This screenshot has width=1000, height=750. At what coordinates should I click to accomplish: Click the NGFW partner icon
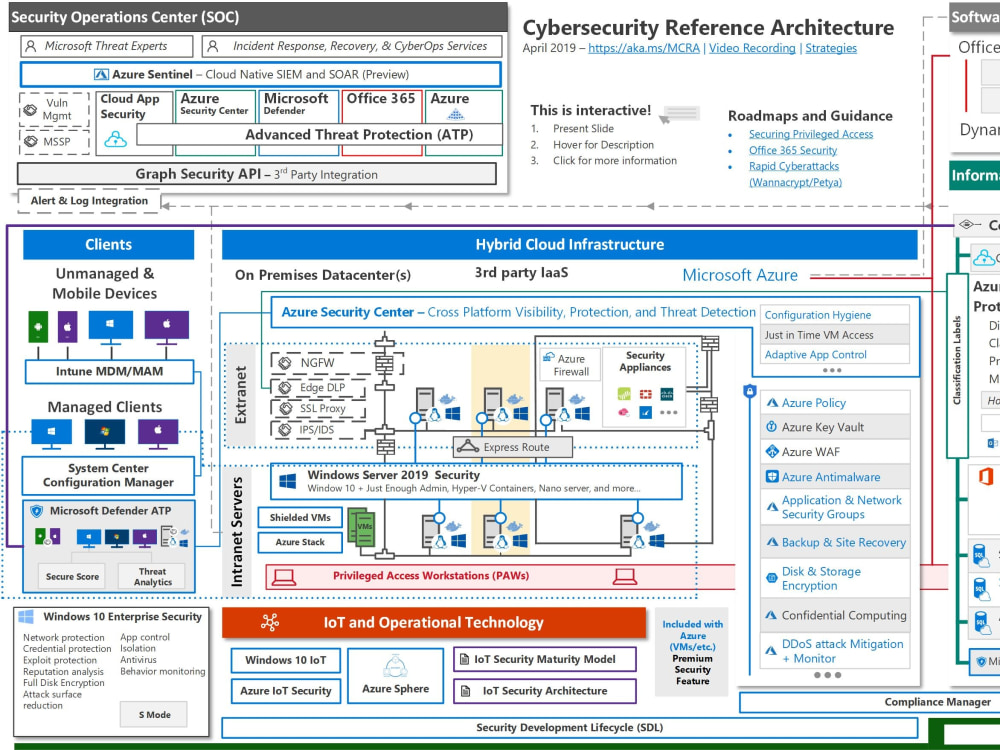point(285,363)
